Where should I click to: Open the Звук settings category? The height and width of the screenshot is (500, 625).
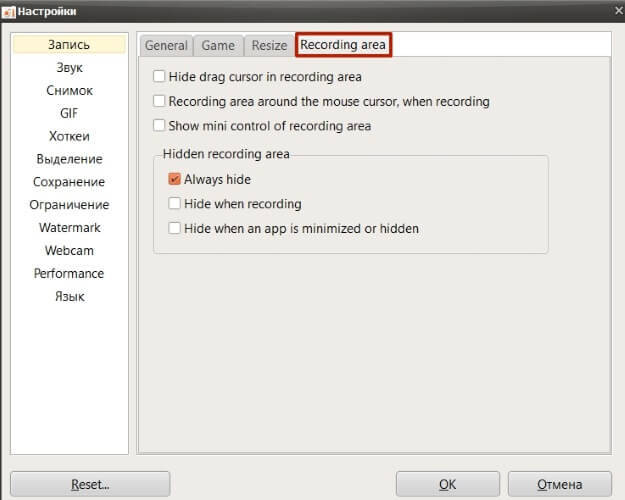pos(69,67)
